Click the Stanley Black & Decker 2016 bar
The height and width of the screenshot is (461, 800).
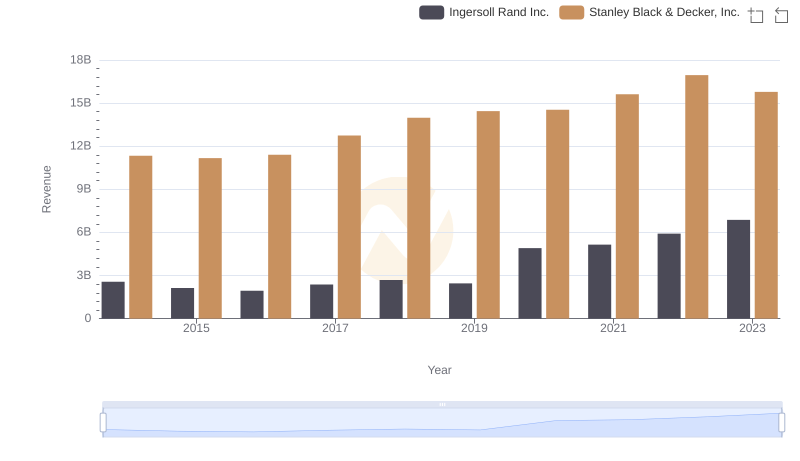[280, 237]
